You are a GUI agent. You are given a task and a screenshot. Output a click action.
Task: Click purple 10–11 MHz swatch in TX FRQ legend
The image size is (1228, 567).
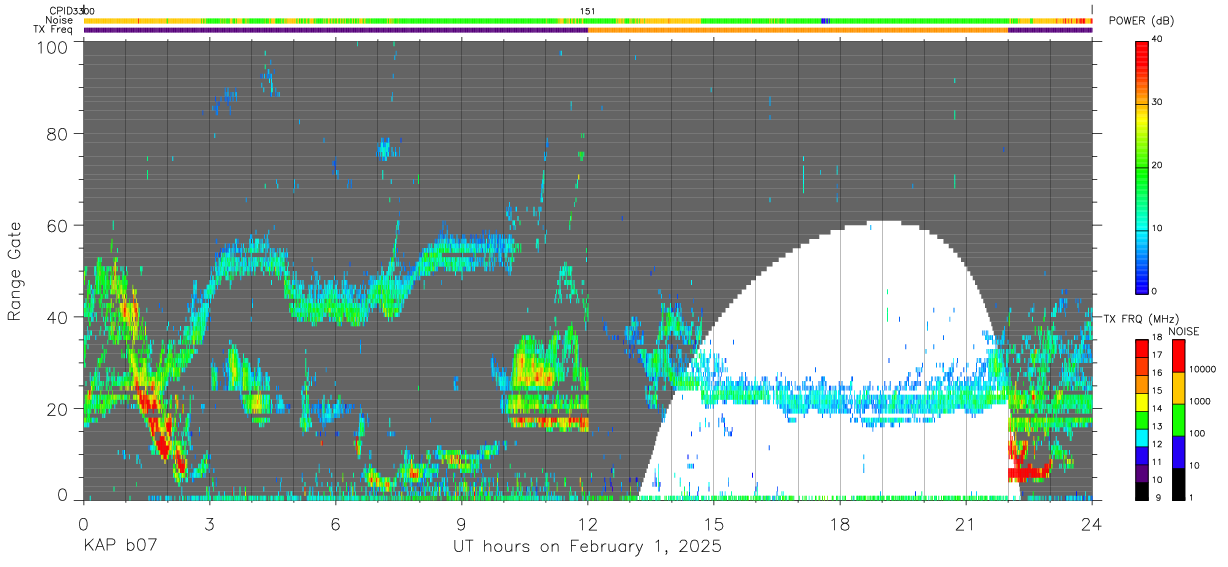click(1142, 473)
